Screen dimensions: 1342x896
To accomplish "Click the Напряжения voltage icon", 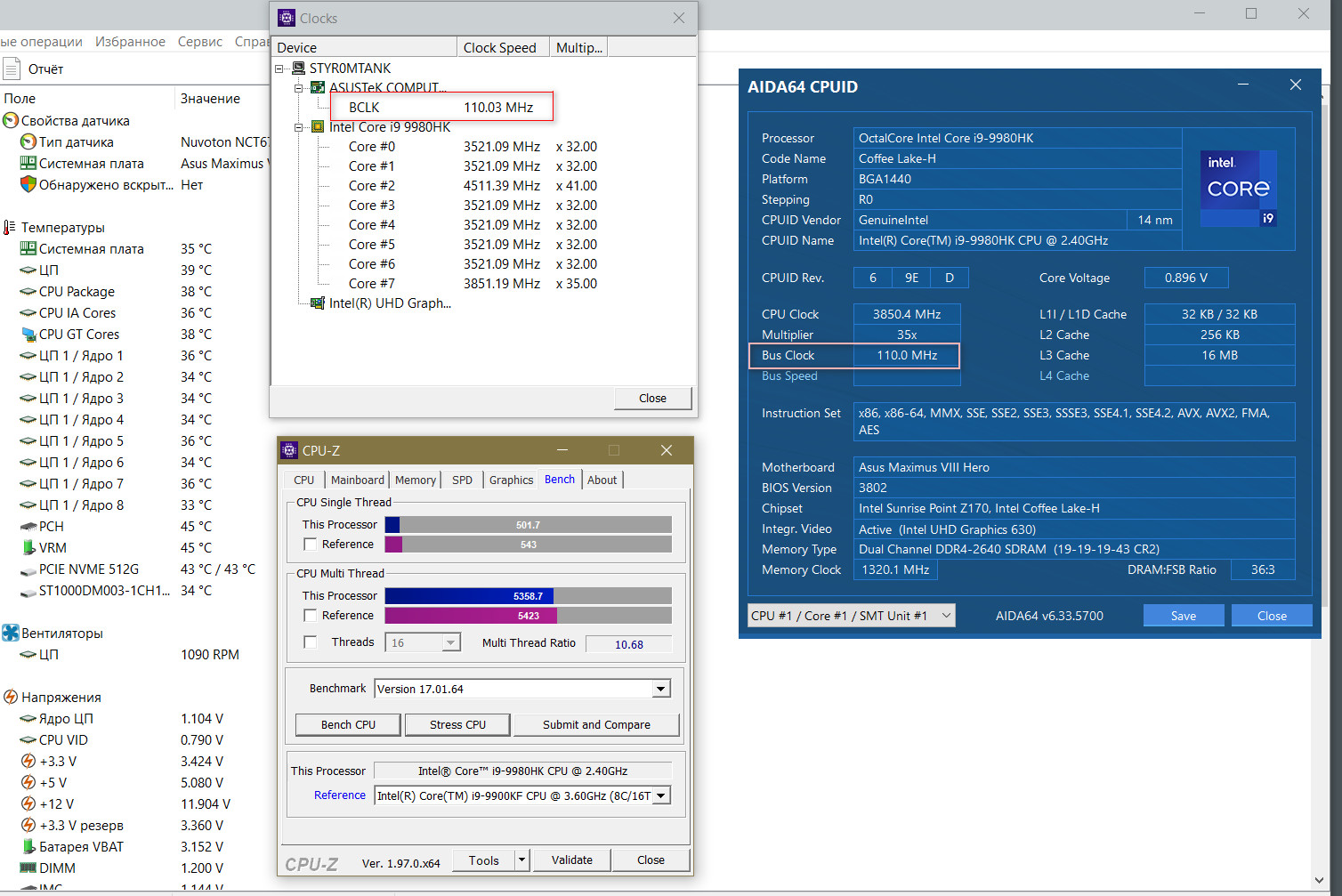I will pyautogui.click(x=11, y=697).
